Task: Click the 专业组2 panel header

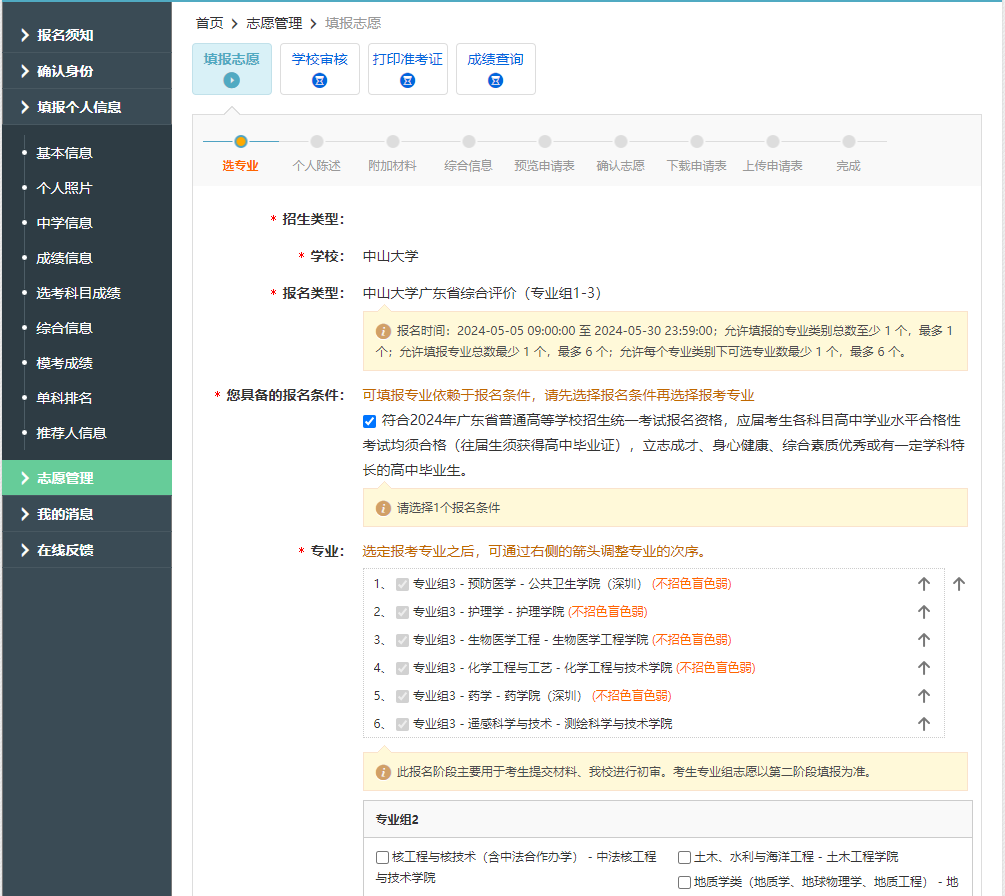Action: (x=667, y=819)
